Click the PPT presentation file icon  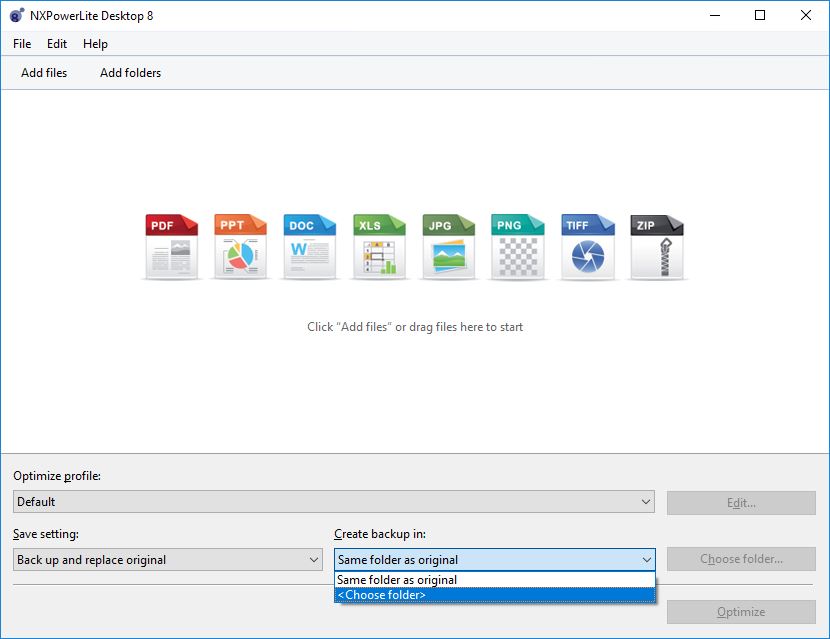[x=240, y=247]
